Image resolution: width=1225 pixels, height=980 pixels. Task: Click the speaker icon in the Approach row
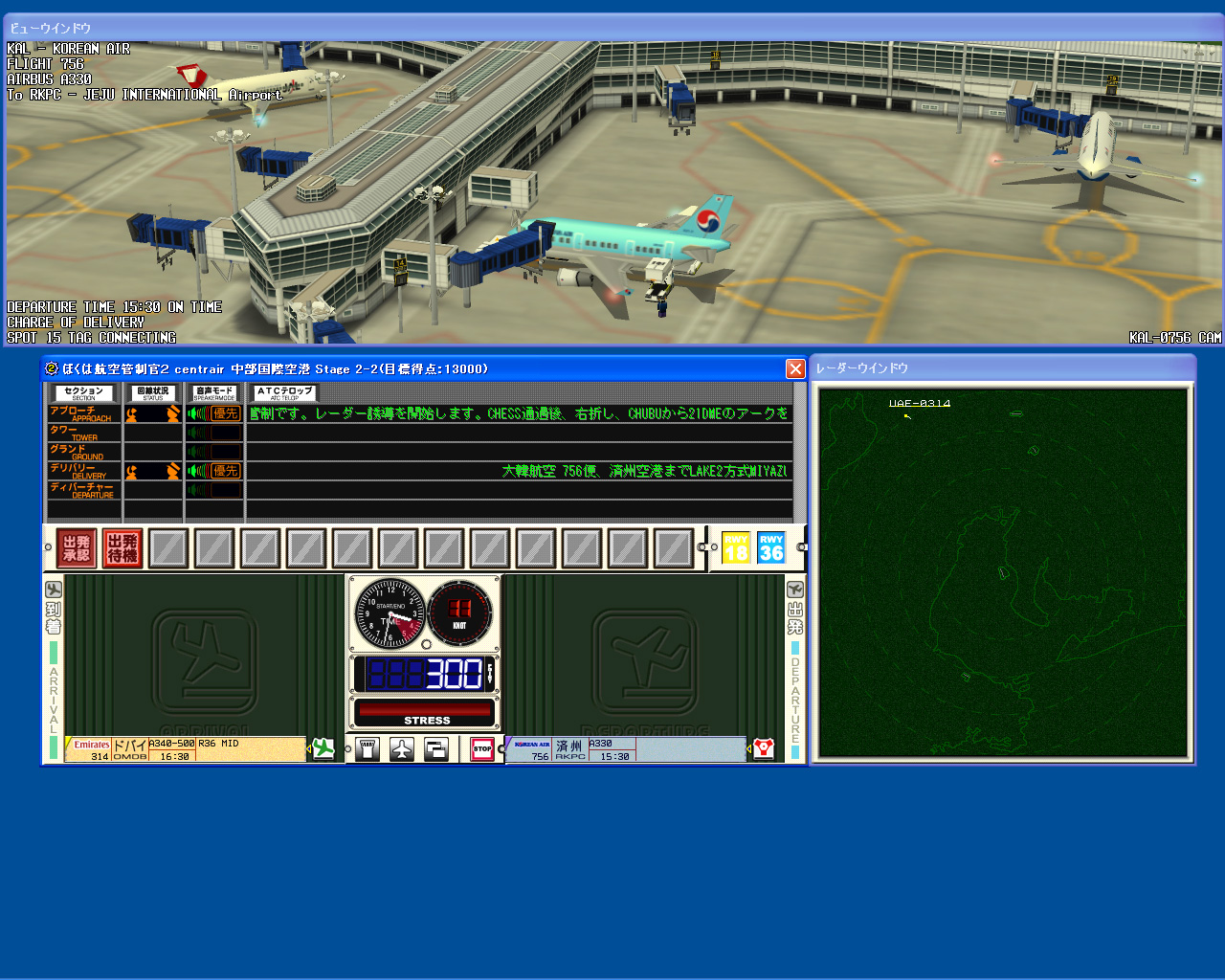pyautogui.click(x=197, y=413)
